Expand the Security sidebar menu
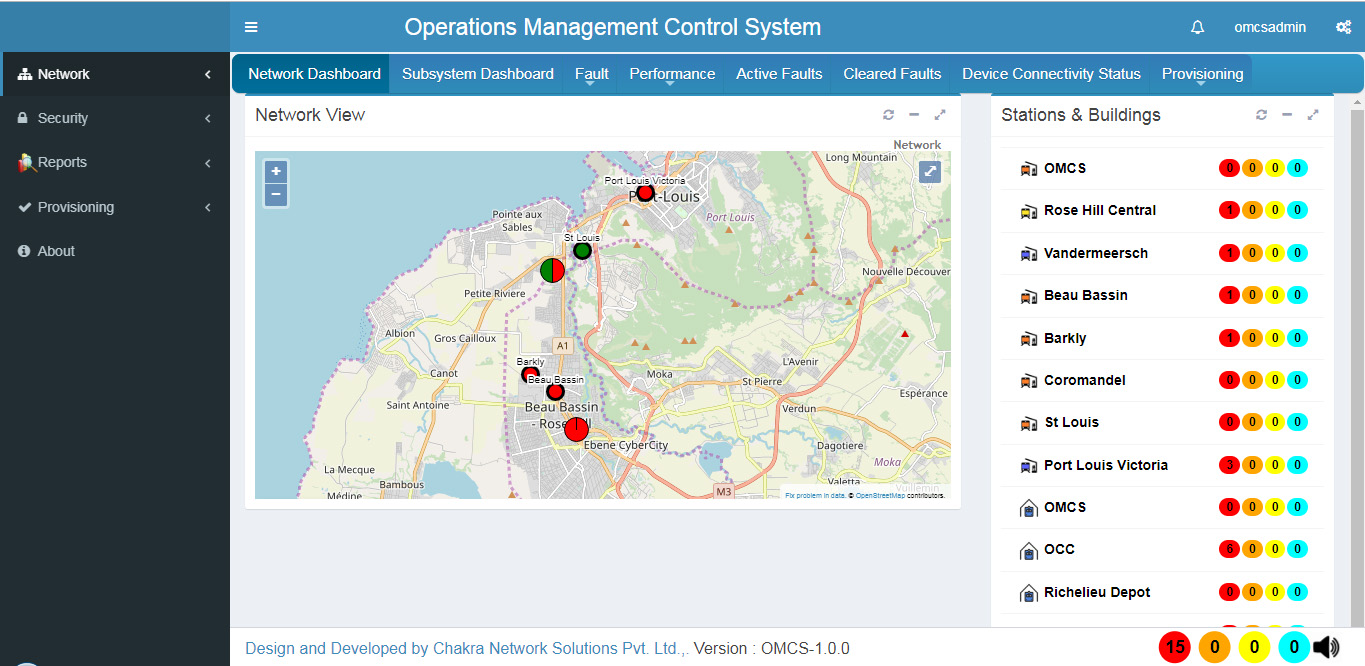 116,118
